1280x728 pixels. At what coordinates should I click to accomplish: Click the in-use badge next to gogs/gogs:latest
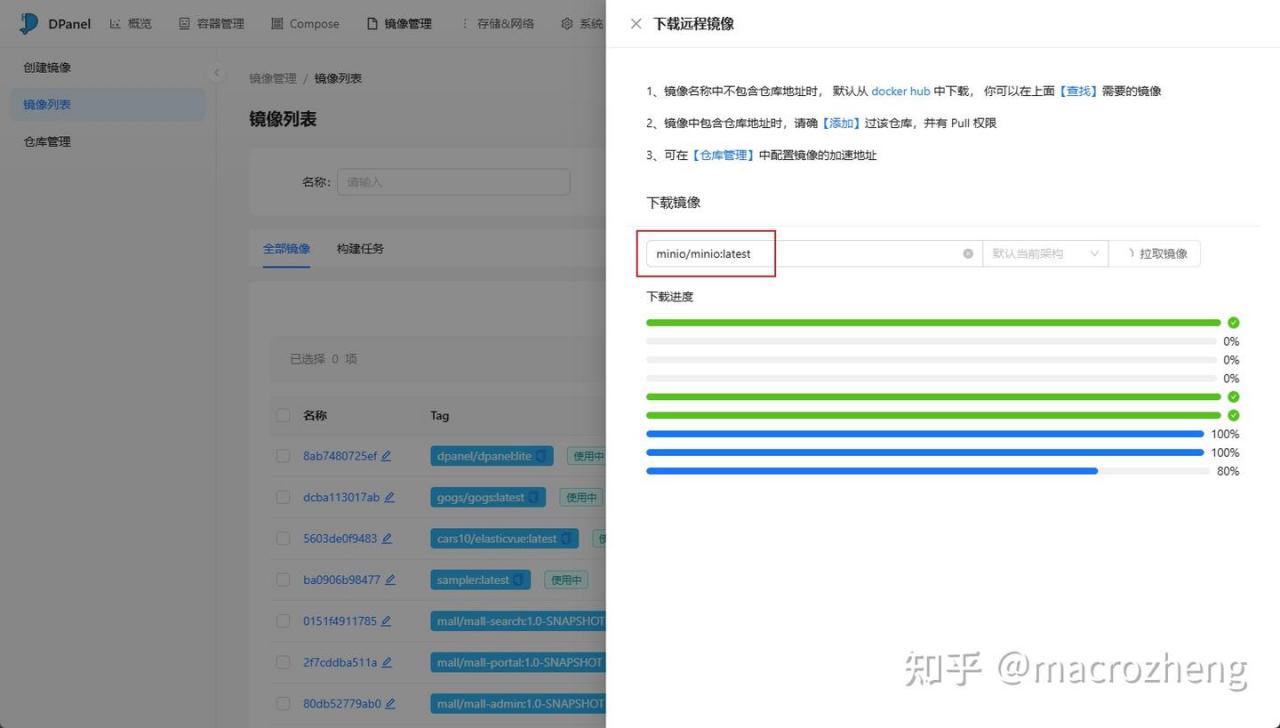(x=581, y=497)
